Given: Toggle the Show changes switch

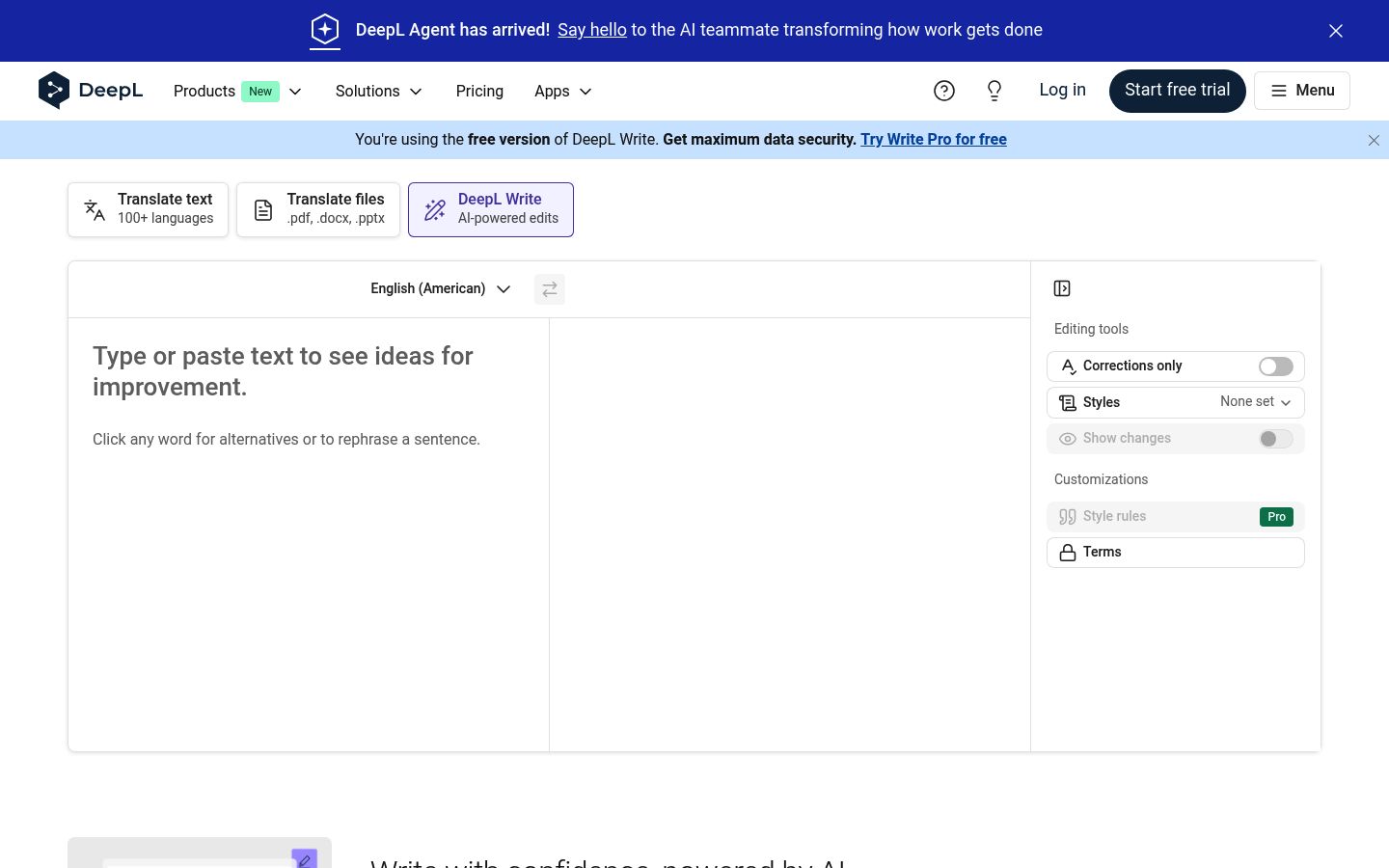Looking at the screenshot, I should 1275,439.
